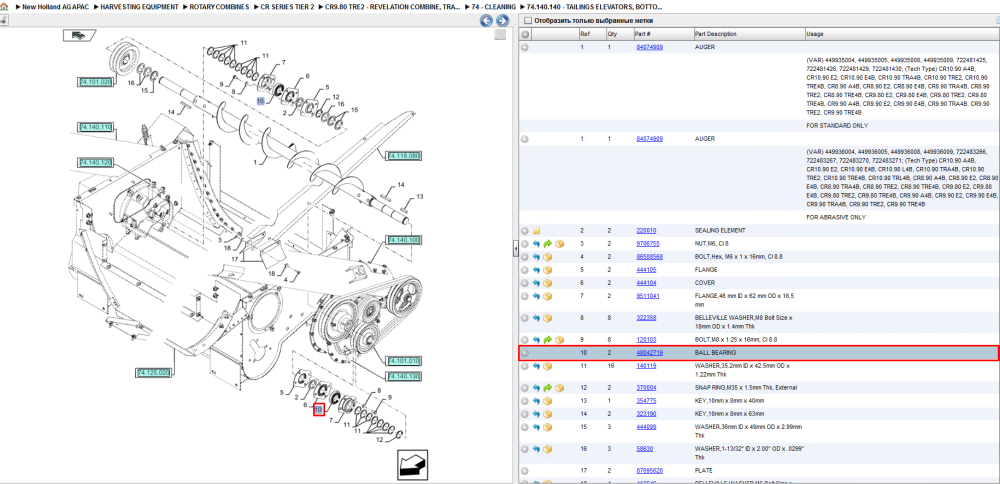The width and height of the screenshot is (1000, 484).
Task: Click round add icon on PLATE 87695620 row
Action: pyautogui.click(x=525, y=471)
